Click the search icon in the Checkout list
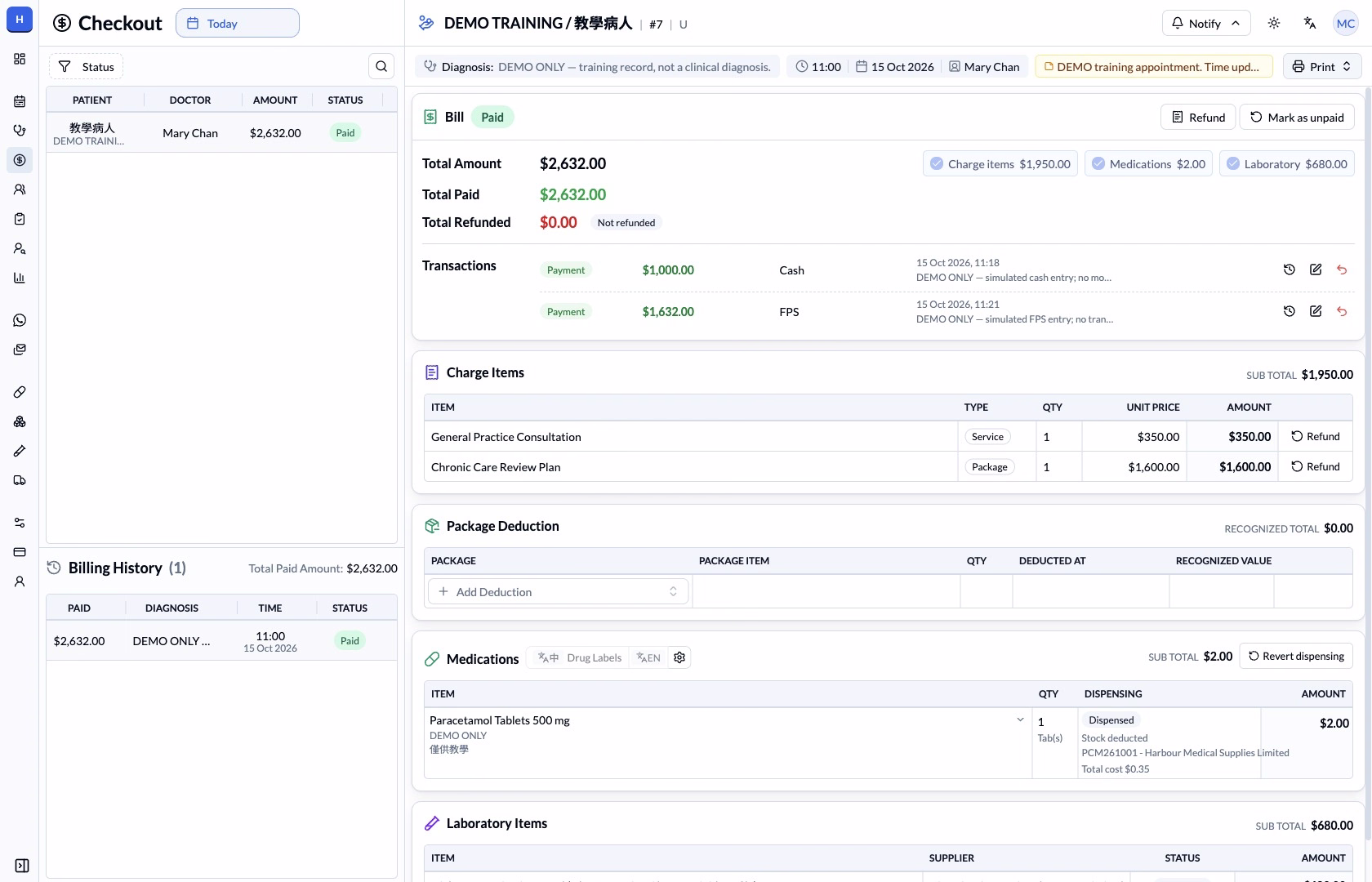The width and height of the screenshot is (1372, 882). 381,66
